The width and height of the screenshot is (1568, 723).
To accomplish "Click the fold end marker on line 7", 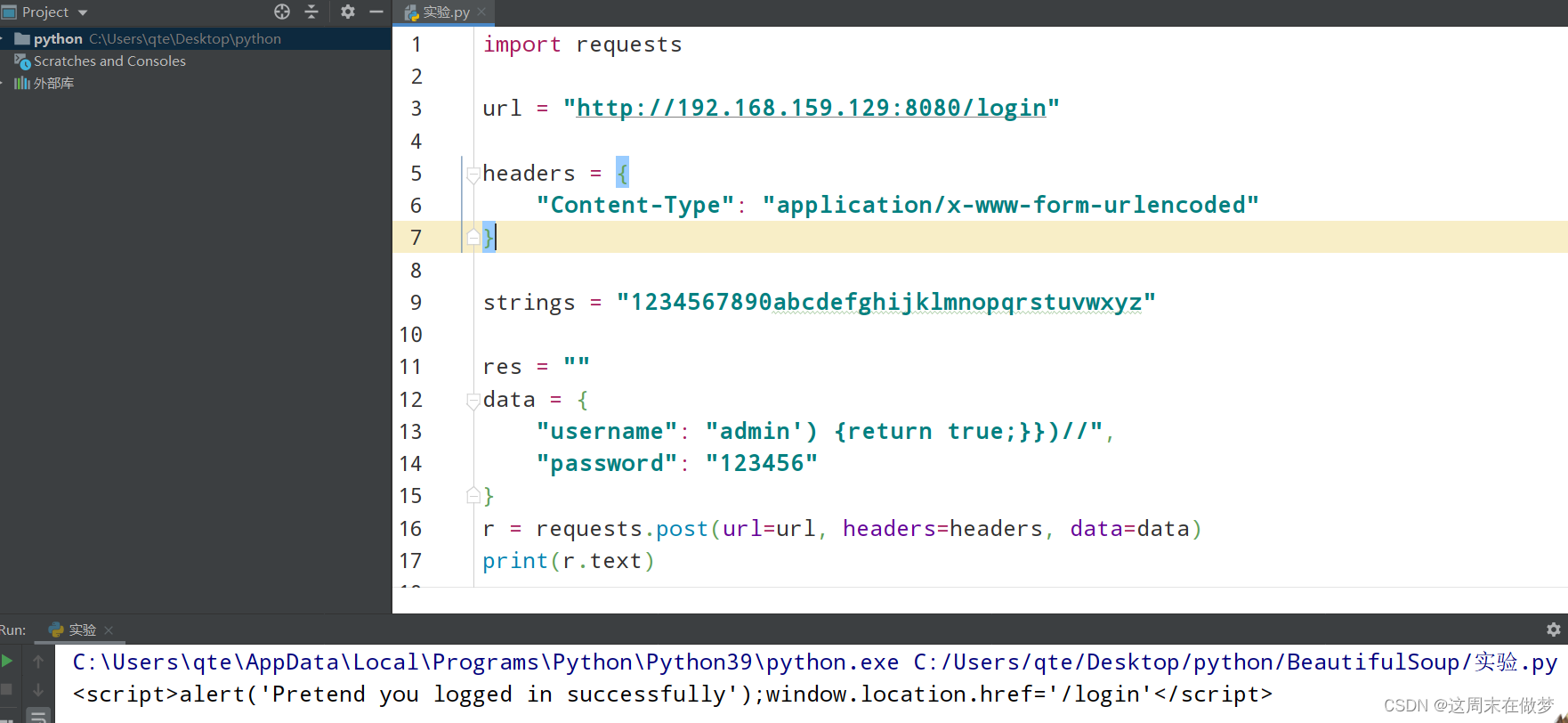I will [x=473, y=238].
